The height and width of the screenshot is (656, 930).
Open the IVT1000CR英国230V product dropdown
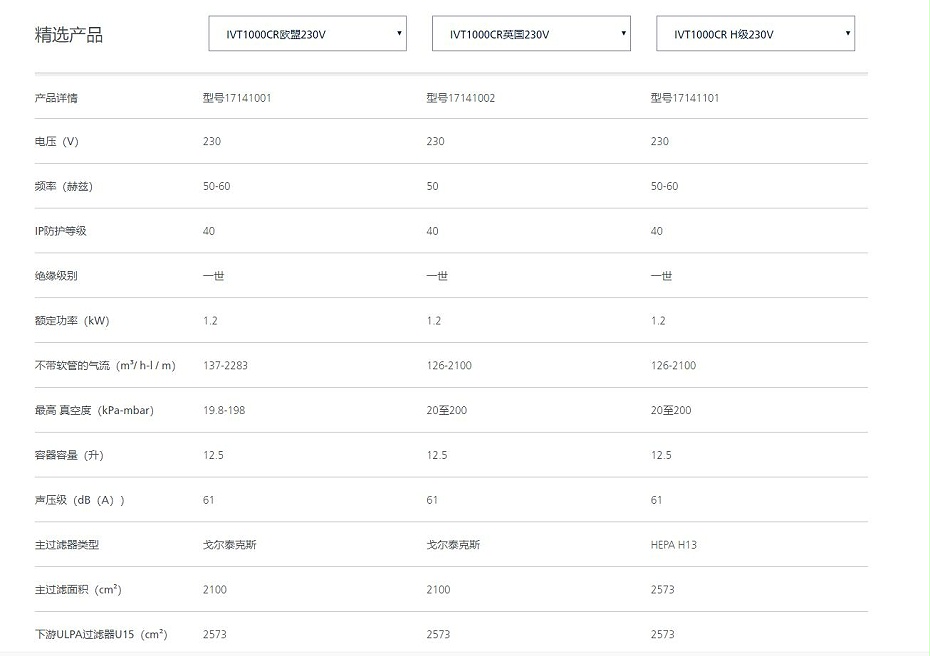click(531, 34)
